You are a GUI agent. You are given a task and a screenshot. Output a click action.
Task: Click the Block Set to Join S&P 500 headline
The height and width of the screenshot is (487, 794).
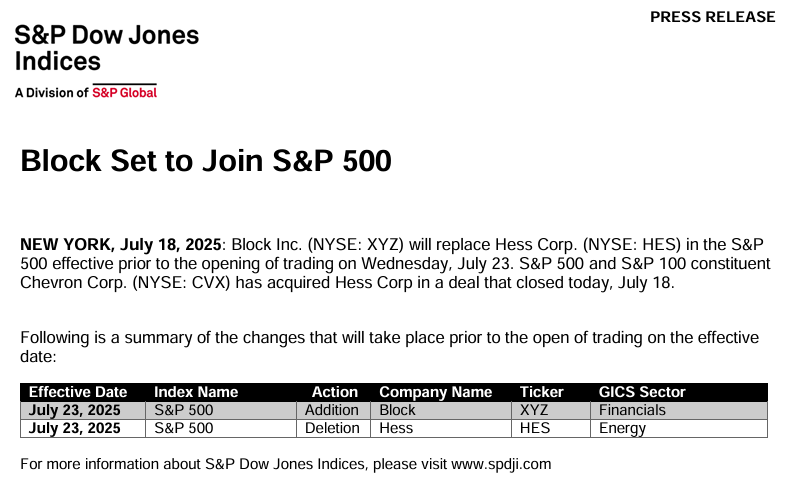pyautogui.click(x=206, y=161)
